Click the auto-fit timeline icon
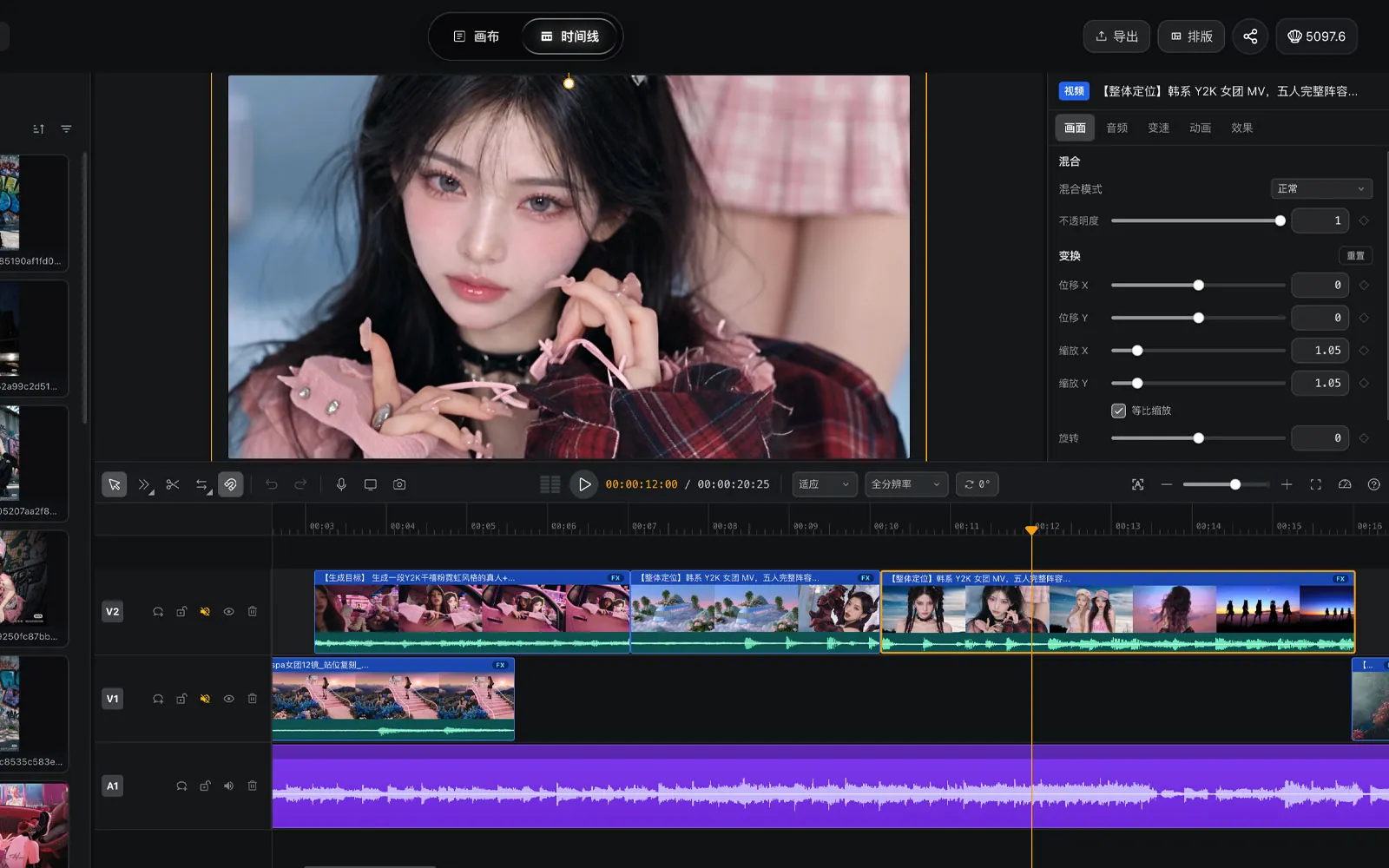Viewport: 1389px width, 868px height. (1138, 484)
